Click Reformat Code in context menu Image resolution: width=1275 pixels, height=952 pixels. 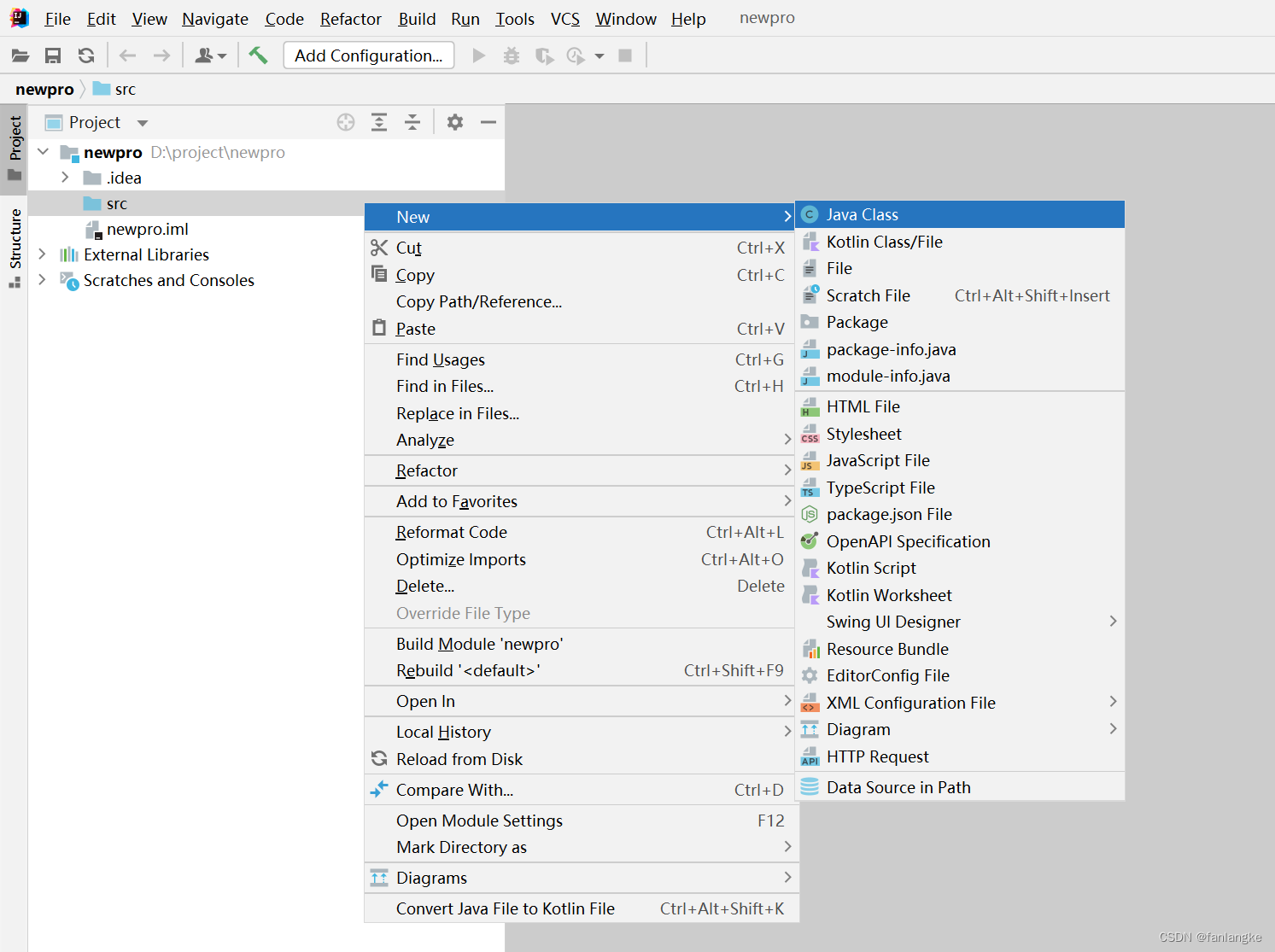click(x=580, y=532)
